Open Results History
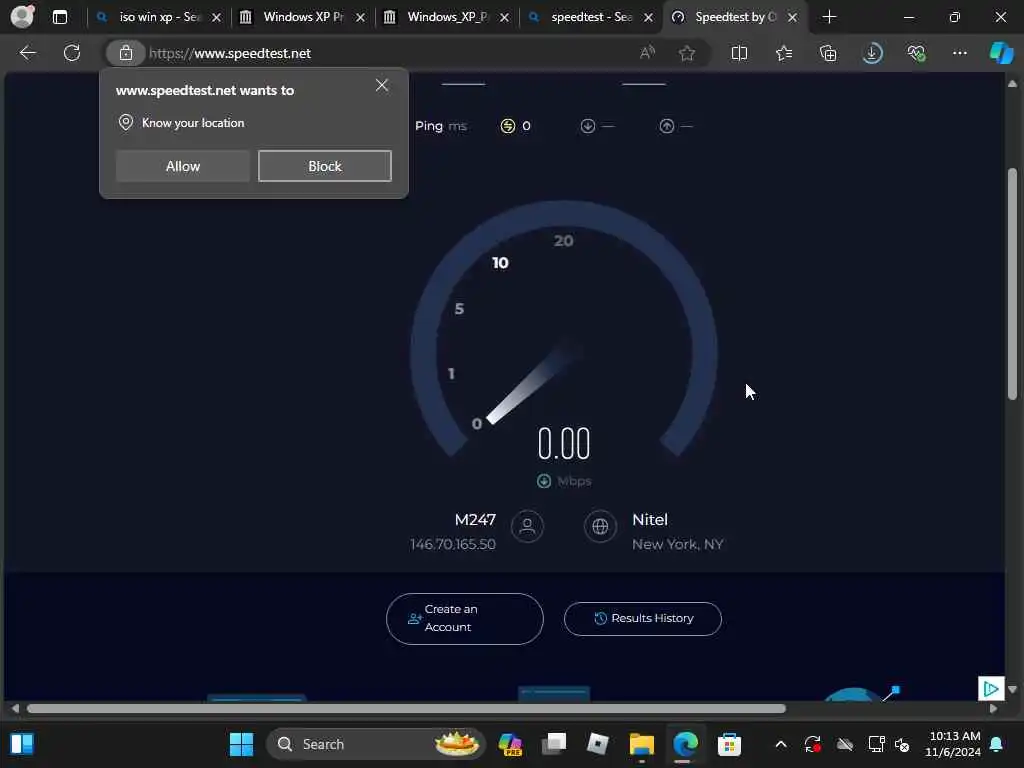The width and height of the screenshot is (1024, 768). coord(643,618)
